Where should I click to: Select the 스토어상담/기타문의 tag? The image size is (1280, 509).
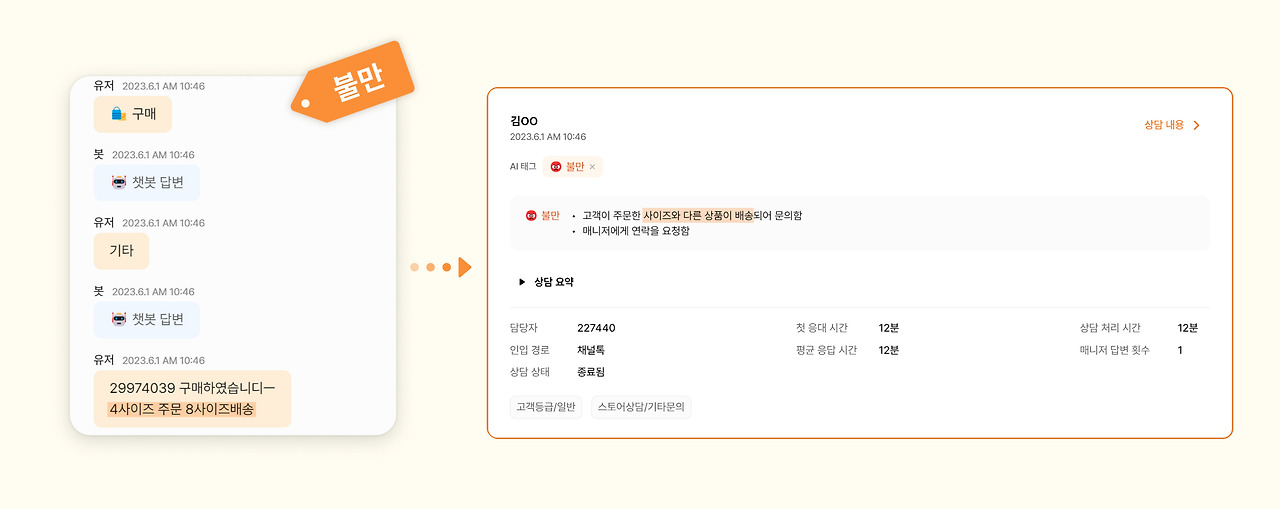coord(641,407)
